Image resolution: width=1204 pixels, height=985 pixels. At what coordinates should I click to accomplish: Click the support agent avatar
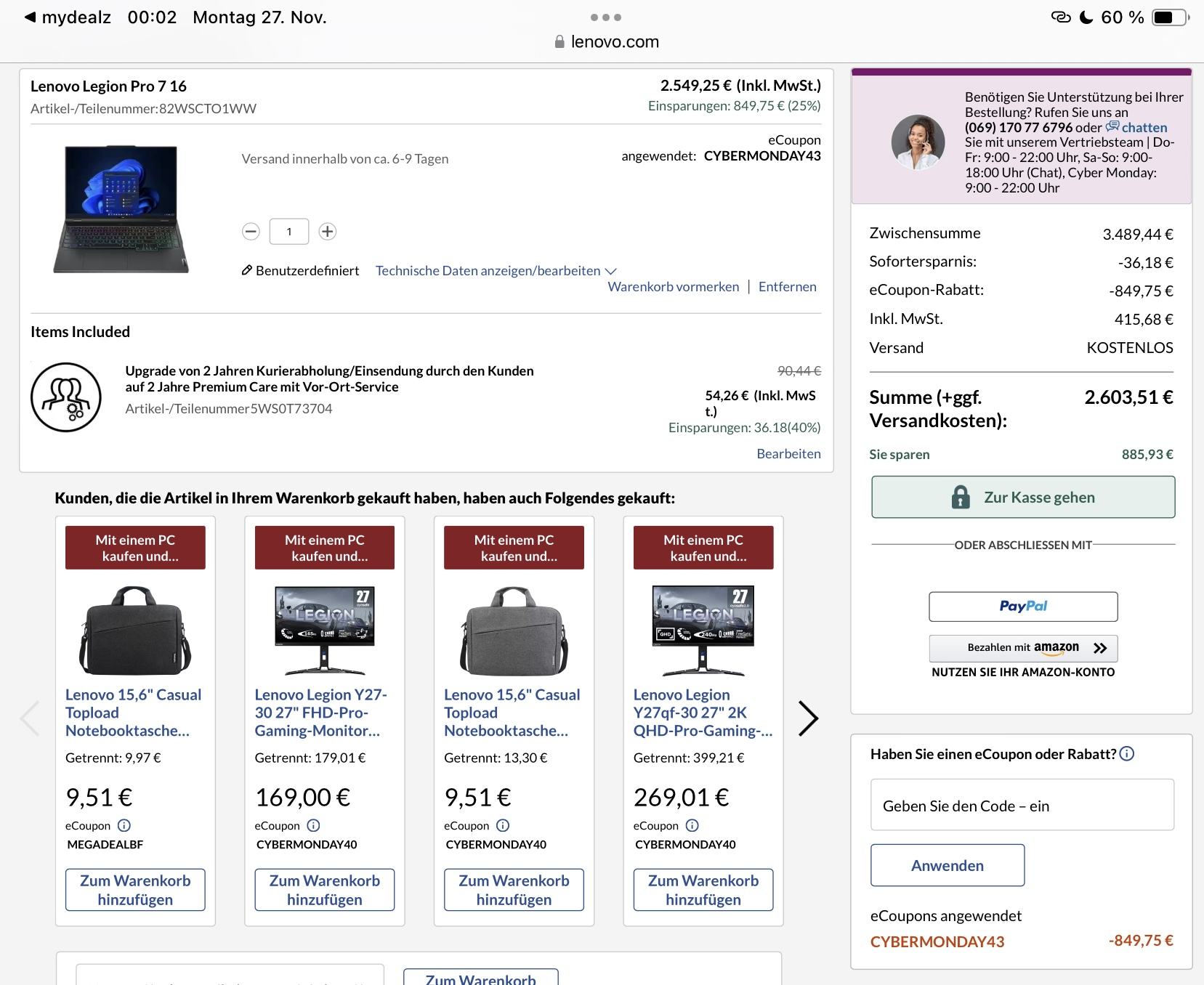pos(918,142)
